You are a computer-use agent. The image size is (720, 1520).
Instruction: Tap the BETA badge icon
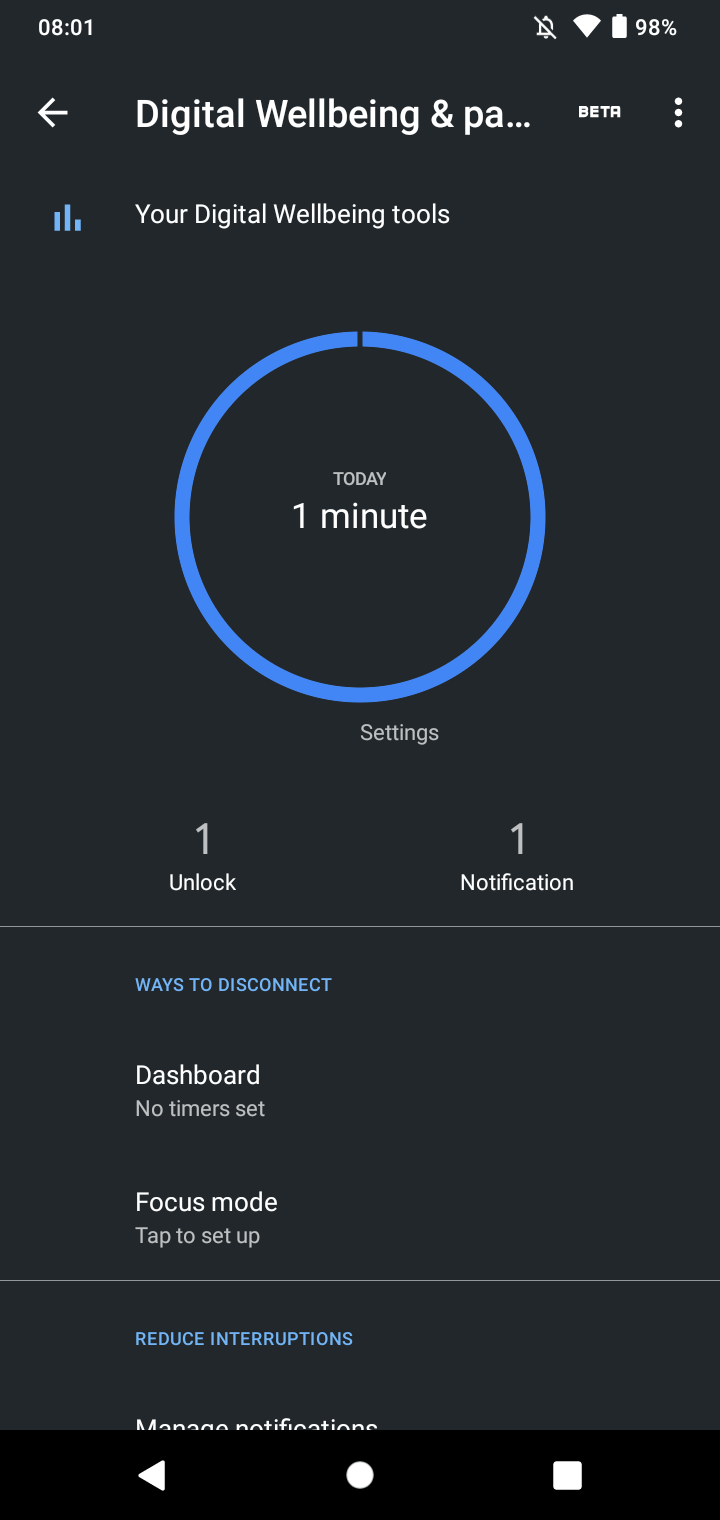[x=599, y=113]
